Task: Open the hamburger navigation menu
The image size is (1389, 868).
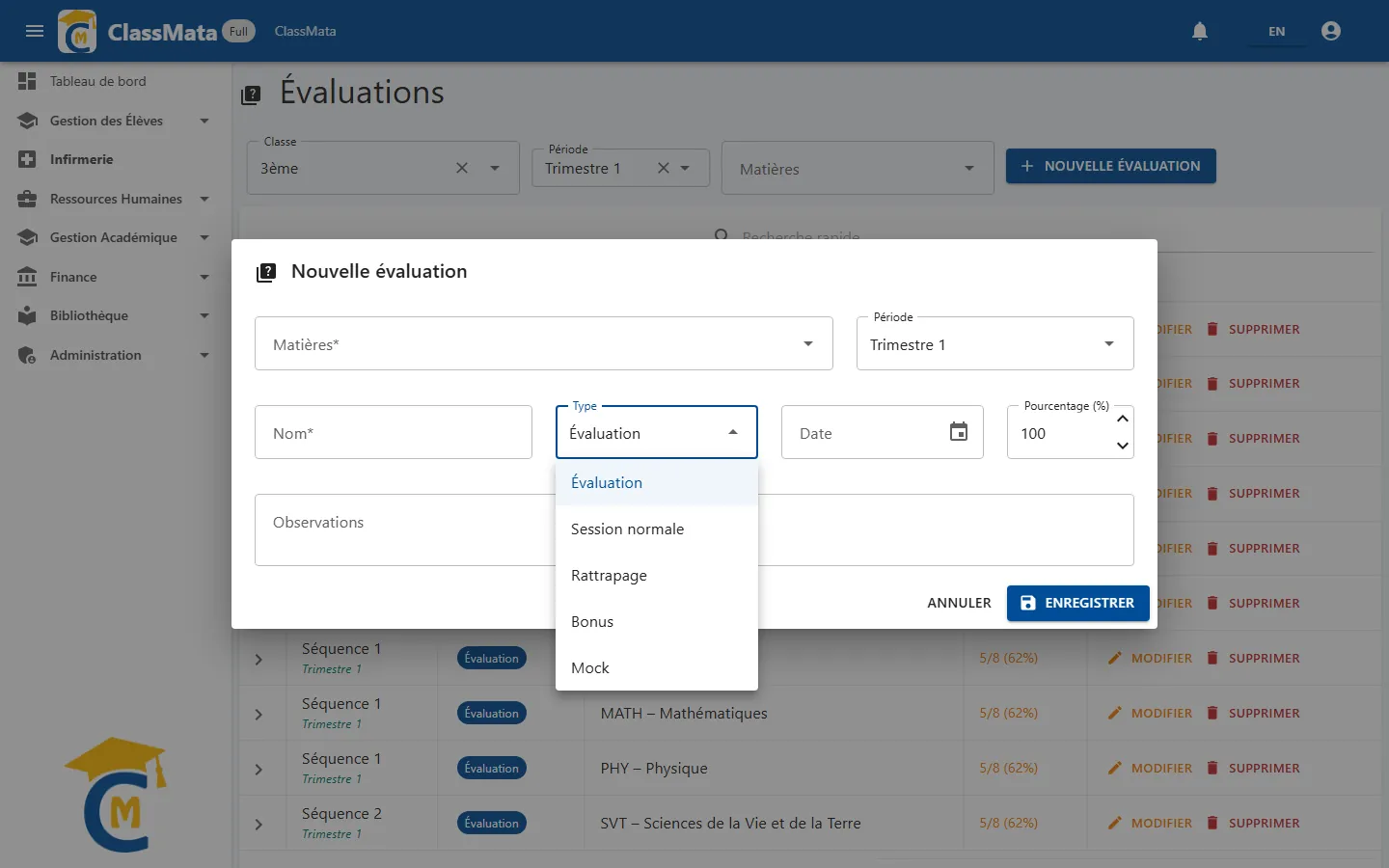Action: 35,31
